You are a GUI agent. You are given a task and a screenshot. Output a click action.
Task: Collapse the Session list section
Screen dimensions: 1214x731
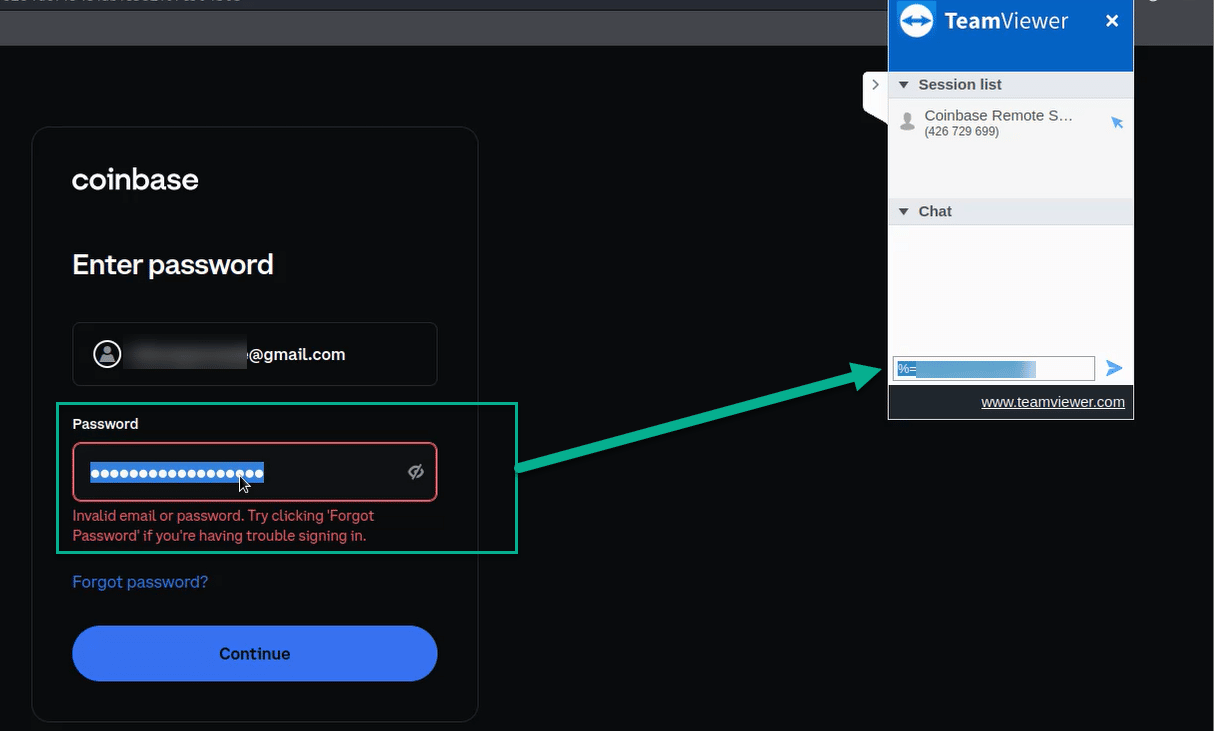pyautogui.click(x=904, y=85)
